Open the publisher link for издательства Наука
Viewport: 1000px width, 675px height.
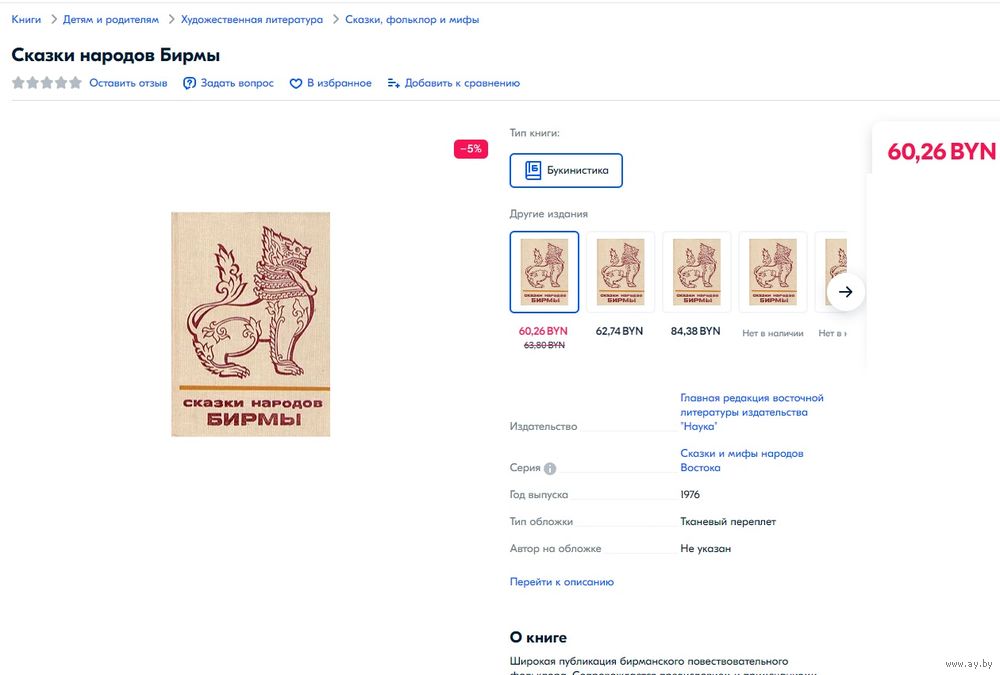[752, 412]
